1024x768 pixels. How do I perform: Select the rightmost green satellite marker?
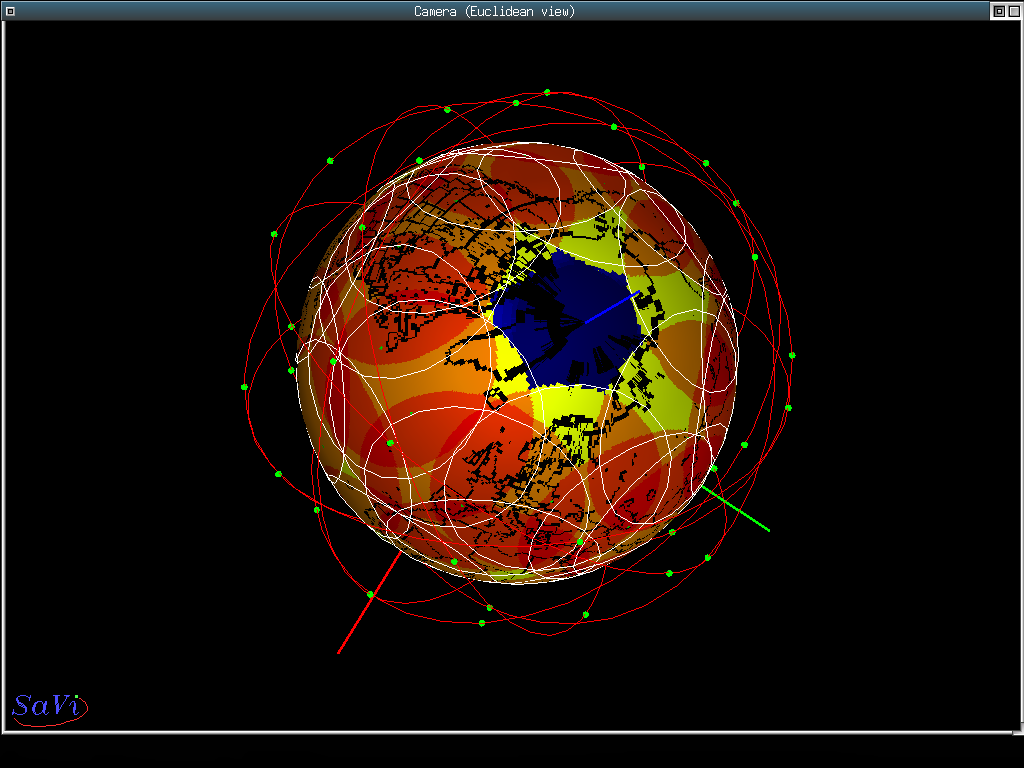coord(792,355)
